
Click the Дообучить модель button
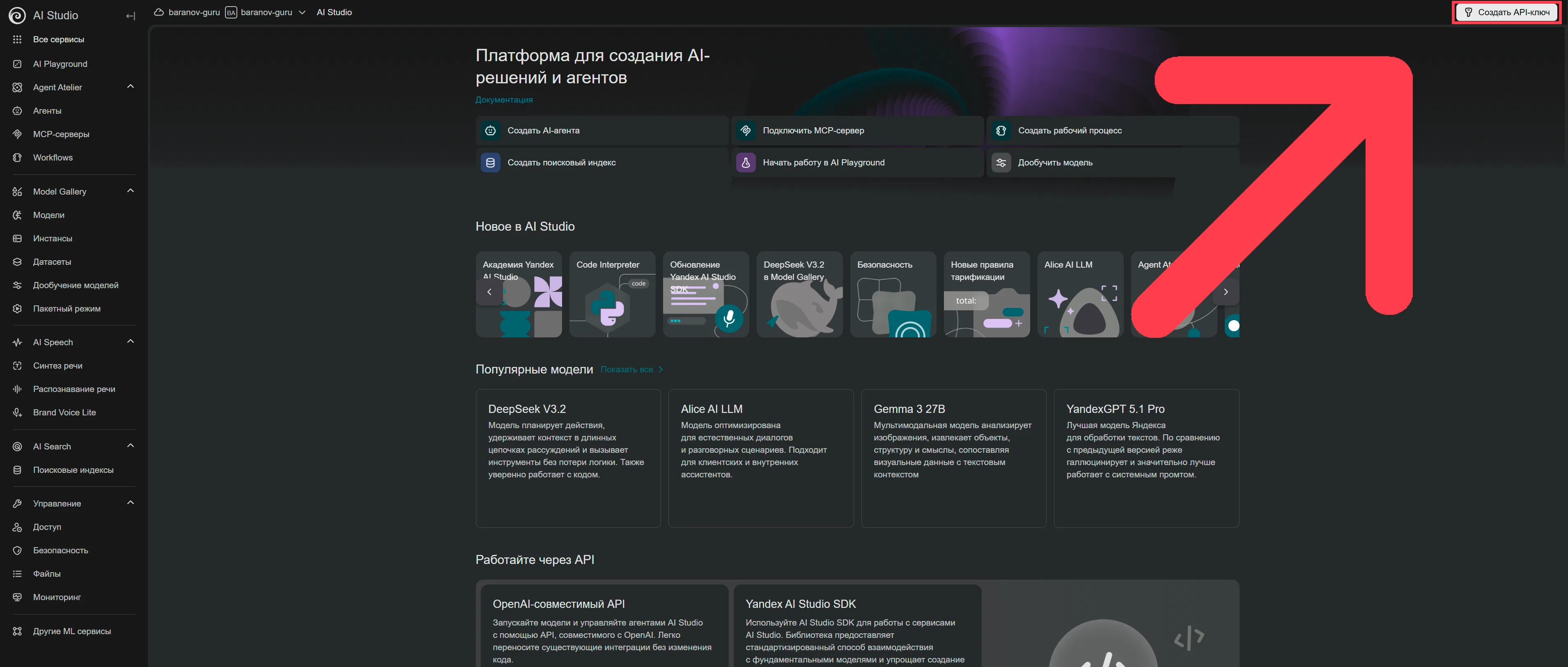pos(1113,163)
